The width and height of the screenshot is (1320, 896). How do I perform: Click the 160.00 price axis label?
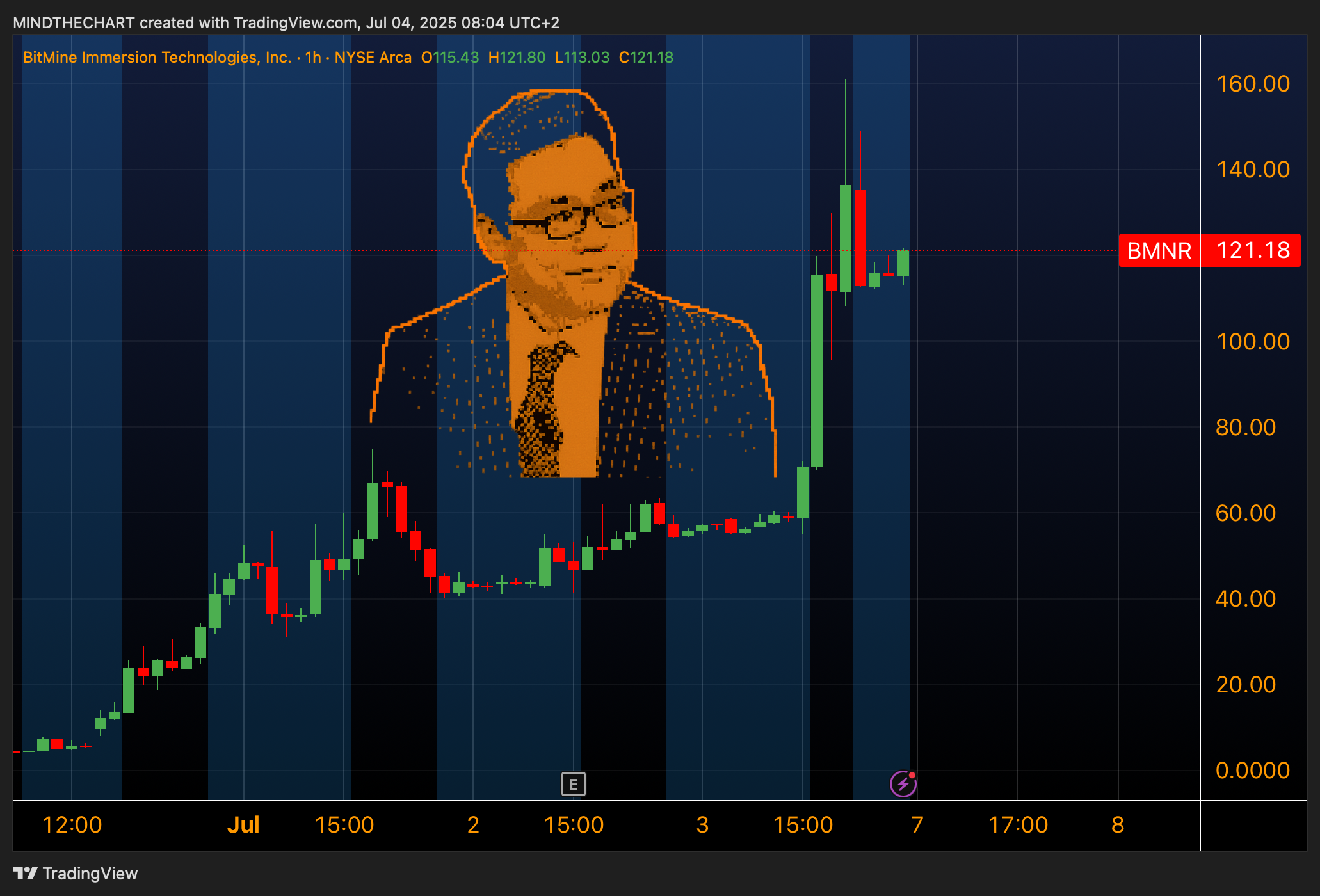(1253, 84)
